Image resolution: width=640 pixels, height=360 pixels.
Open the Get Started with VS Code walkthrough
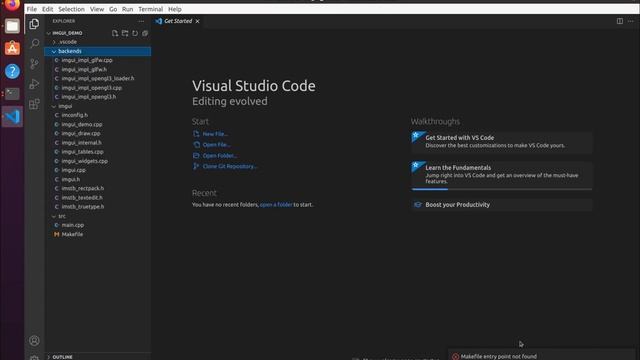(x=502, y=142)
